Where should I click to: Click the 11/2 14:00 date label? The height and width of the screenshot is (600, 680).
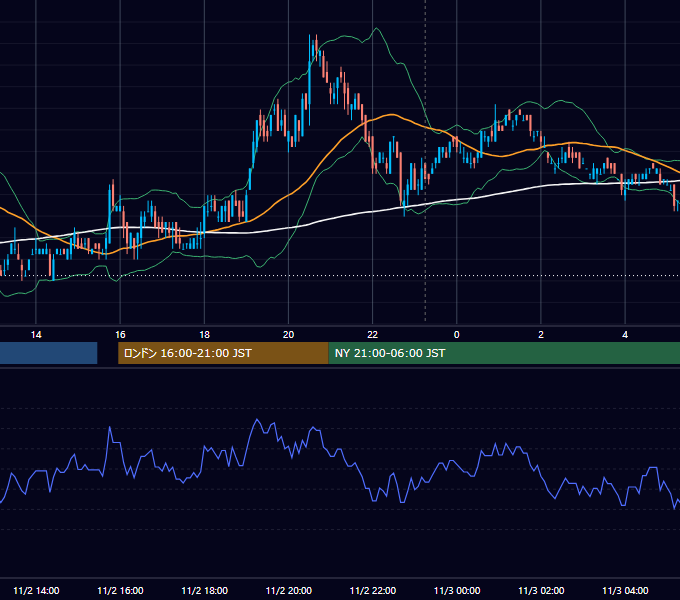click(x=36, y=590)
